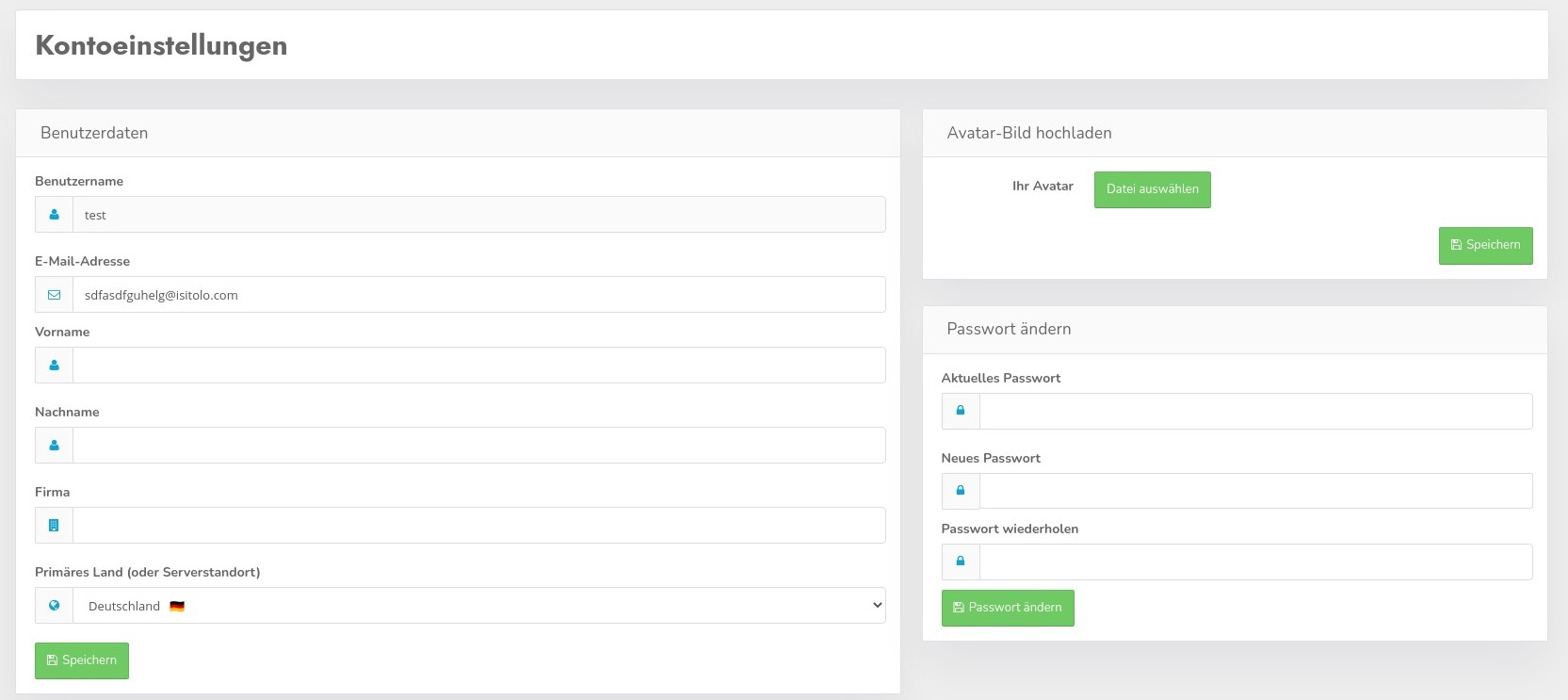The height and width of the screenshot is (700, 1568).
Task: Click inside the Firma text field
Action: pos(478,526)
